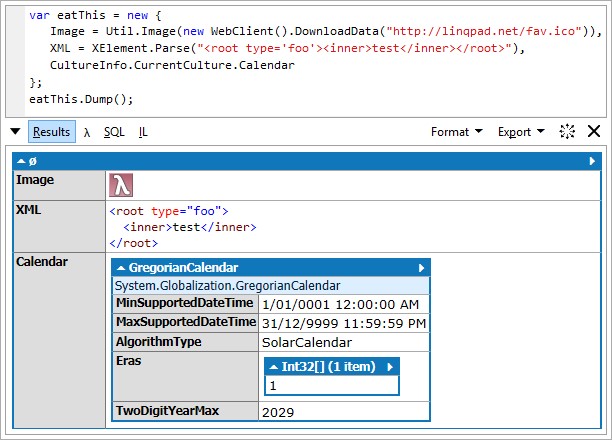The height and width of the screenshot is (440, 612).
Task: Click the eatThis.Dump() line in editor
Action: tap(81, 99)
